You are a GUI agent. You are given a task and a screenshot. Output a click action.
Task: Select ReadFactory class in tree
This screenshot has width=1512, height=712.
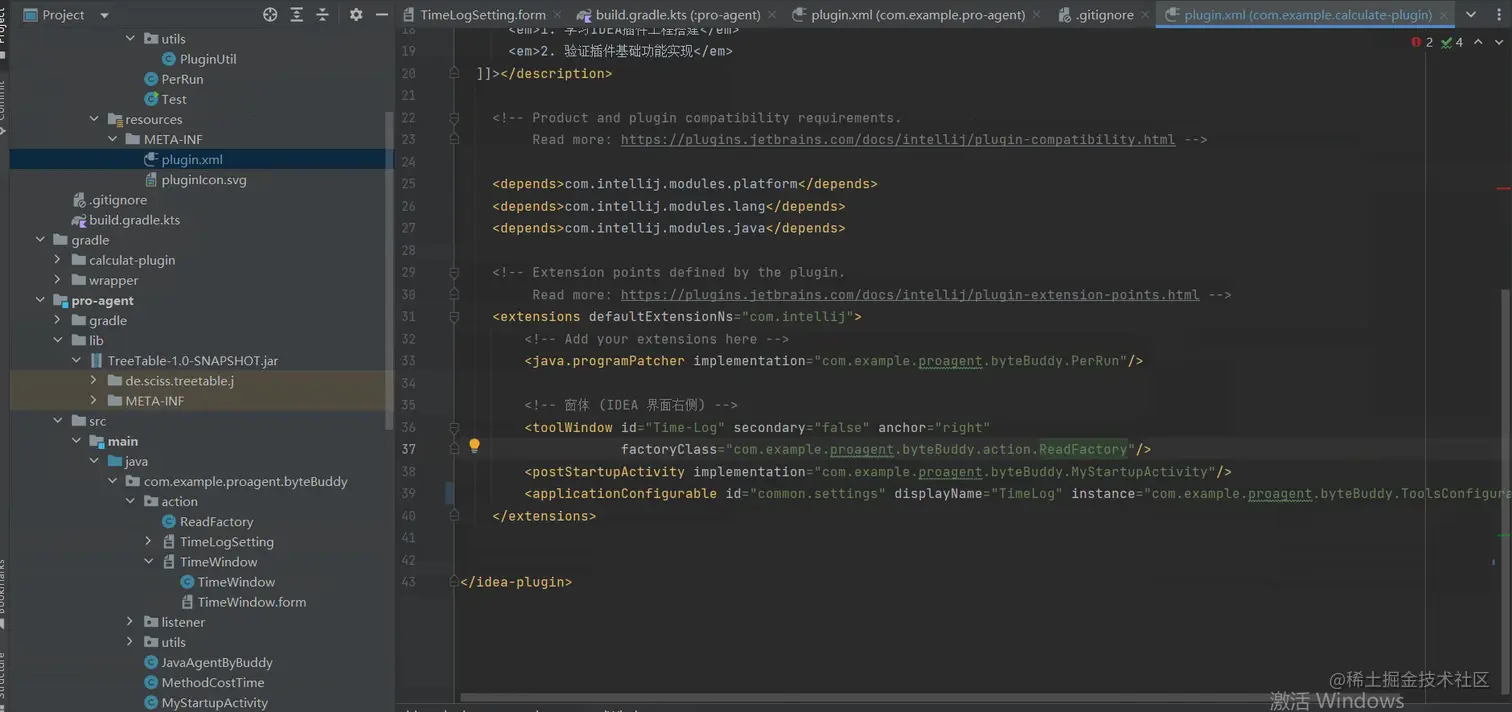pos(216,521)
